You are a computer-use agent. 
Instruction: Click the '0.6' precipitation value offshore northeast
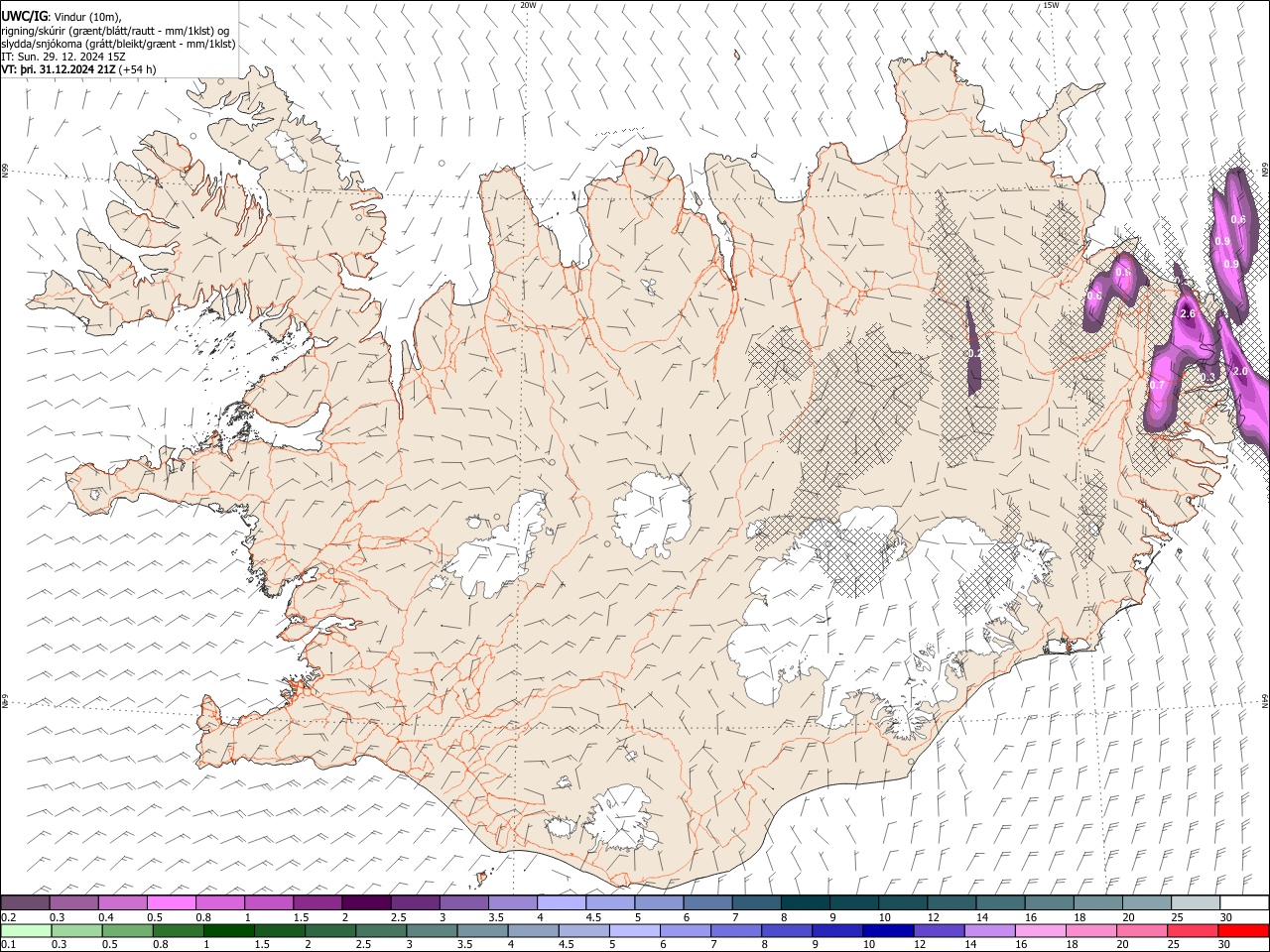click(x=1238, y=219)
